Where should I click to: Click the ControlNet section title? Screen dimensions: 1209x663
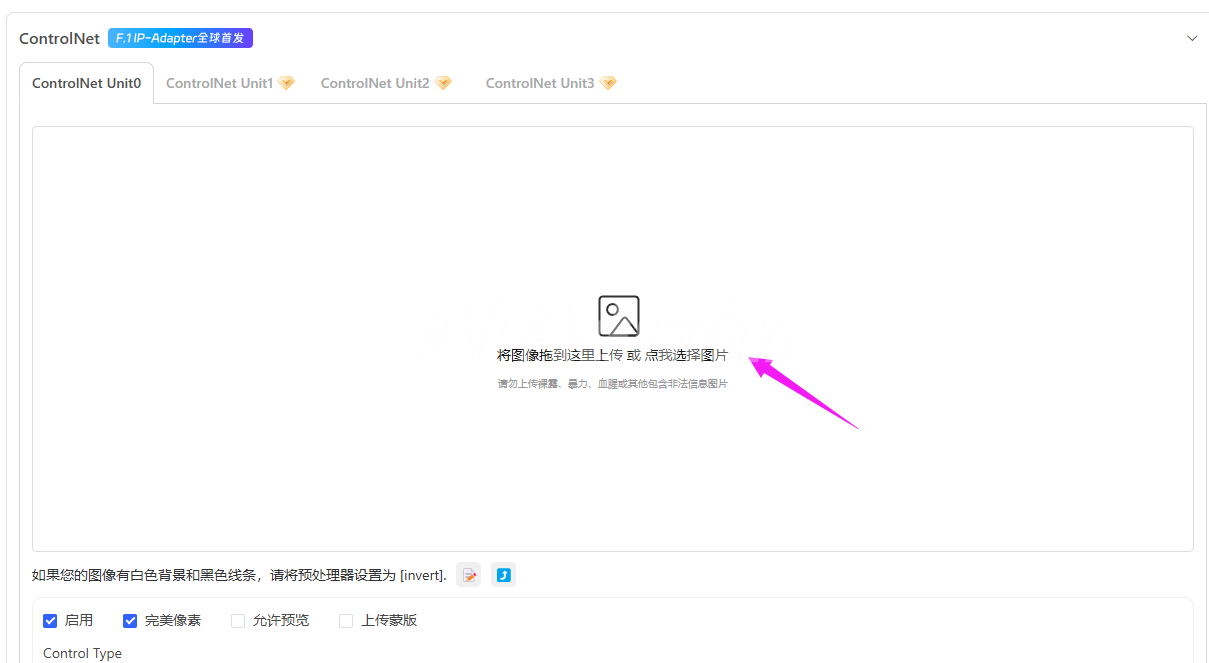pyautogui.click(x=59, y=38)
